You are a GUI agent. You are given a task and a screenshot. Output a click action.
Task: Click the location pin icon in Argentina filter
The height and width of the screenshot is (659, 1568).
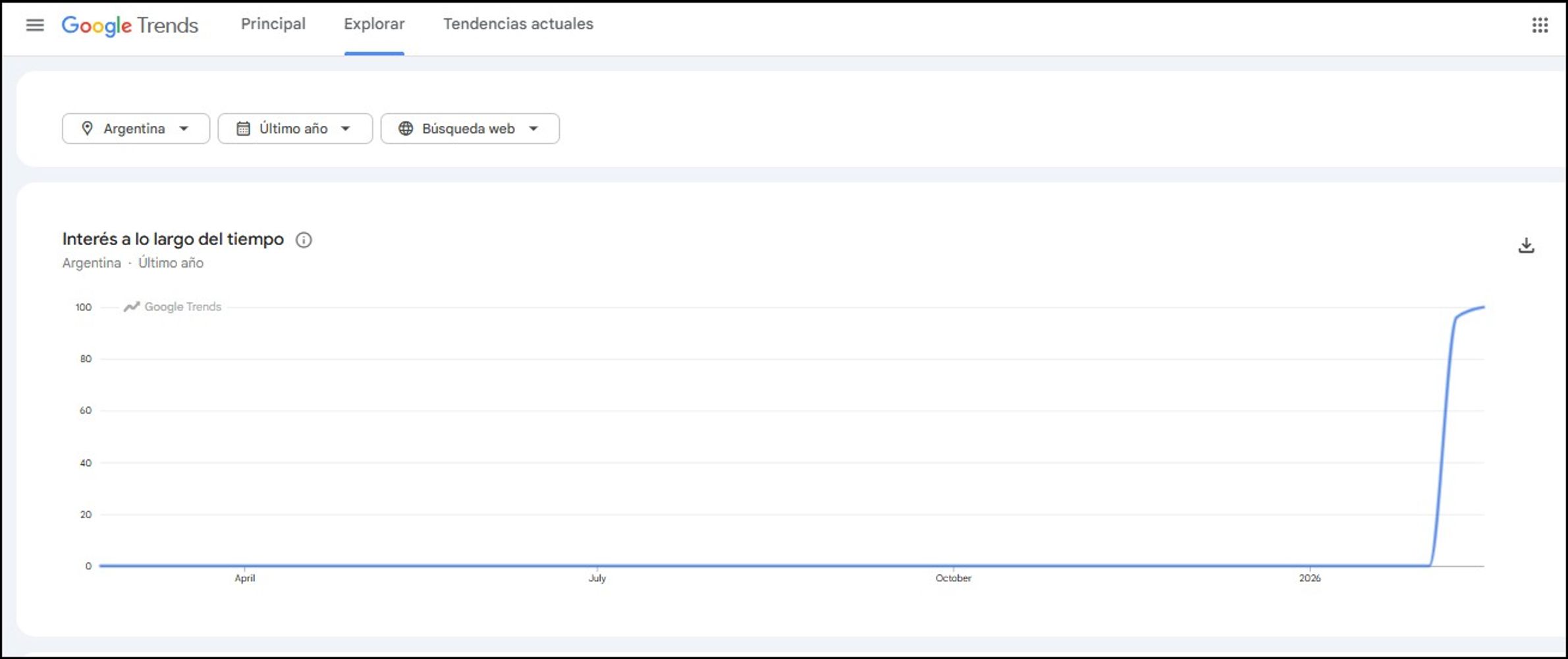click(87, 129)
